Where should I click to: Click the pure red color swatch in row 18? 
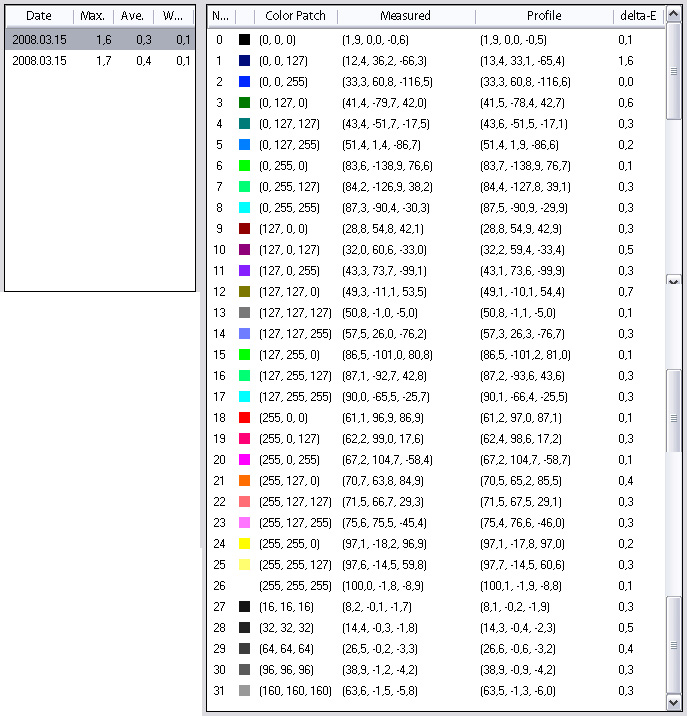pos(244,417)
